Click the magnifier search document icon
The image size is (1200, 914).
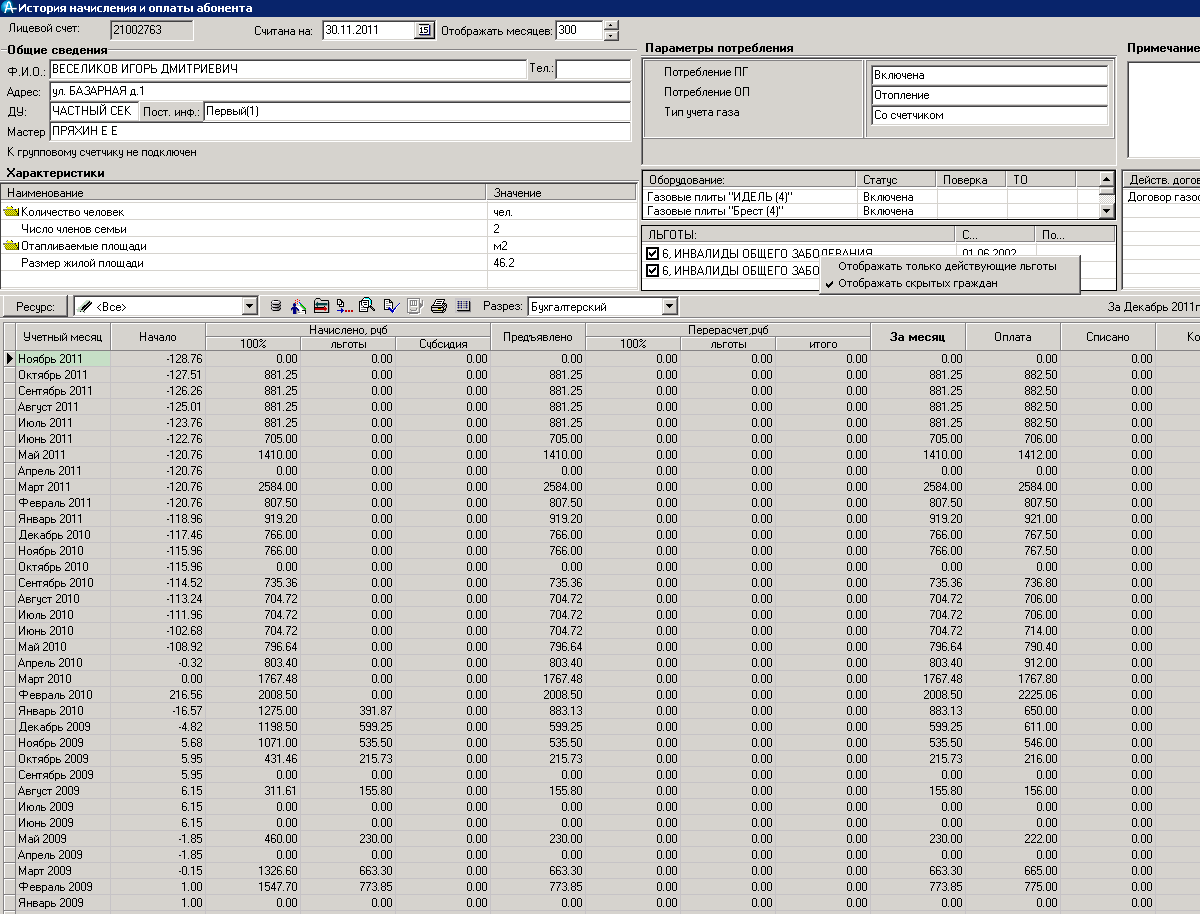click(367, 306)
